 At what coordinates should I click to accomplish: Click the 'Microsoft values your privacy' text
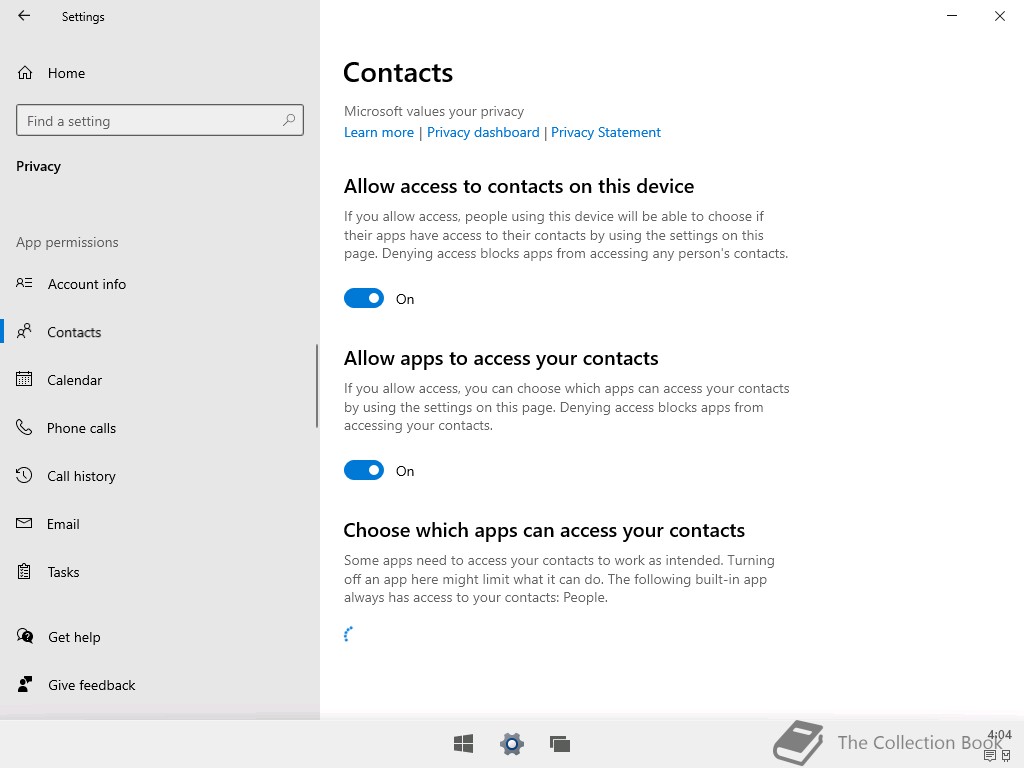tap(434, 111)
